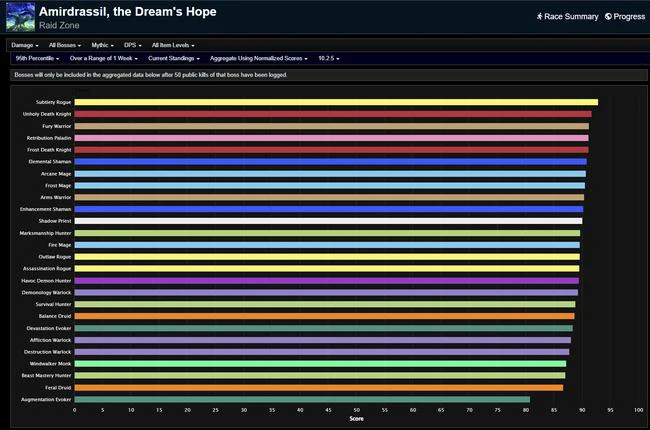Viewport: 650px width, 430px height.
Task: Click the Elemental Shaman blue bar
Action: 331,162
